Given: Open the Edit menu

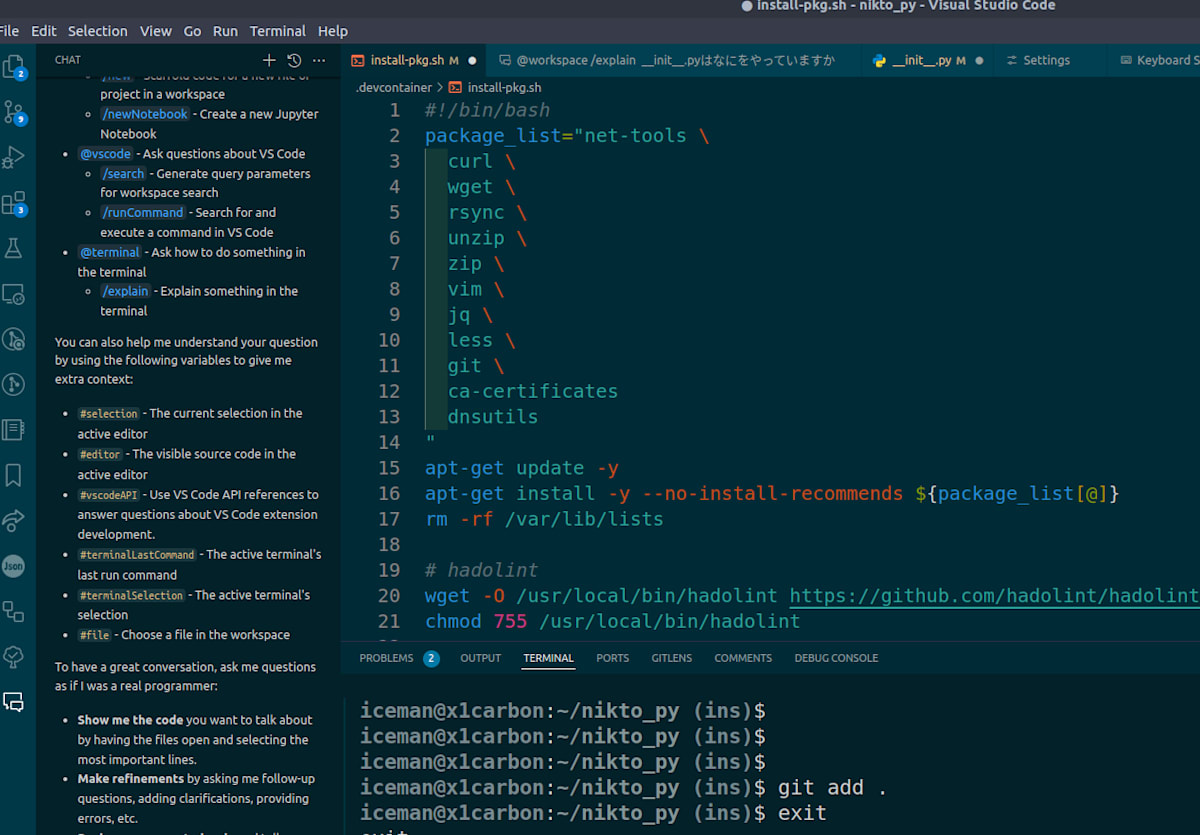Looking at the screenshot, I should point(44,31).
